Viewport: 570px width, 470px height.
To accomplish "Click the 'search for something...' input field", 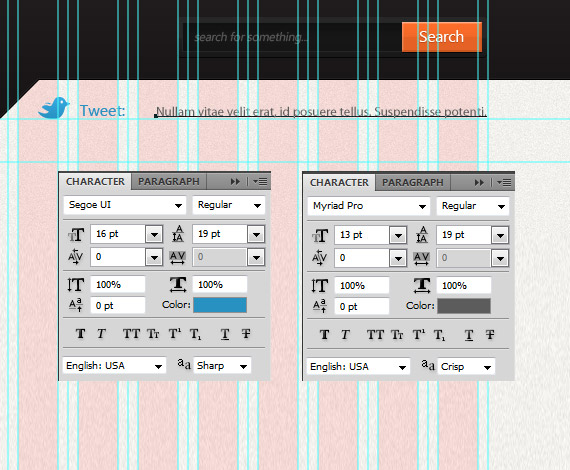I will (292, 37).
